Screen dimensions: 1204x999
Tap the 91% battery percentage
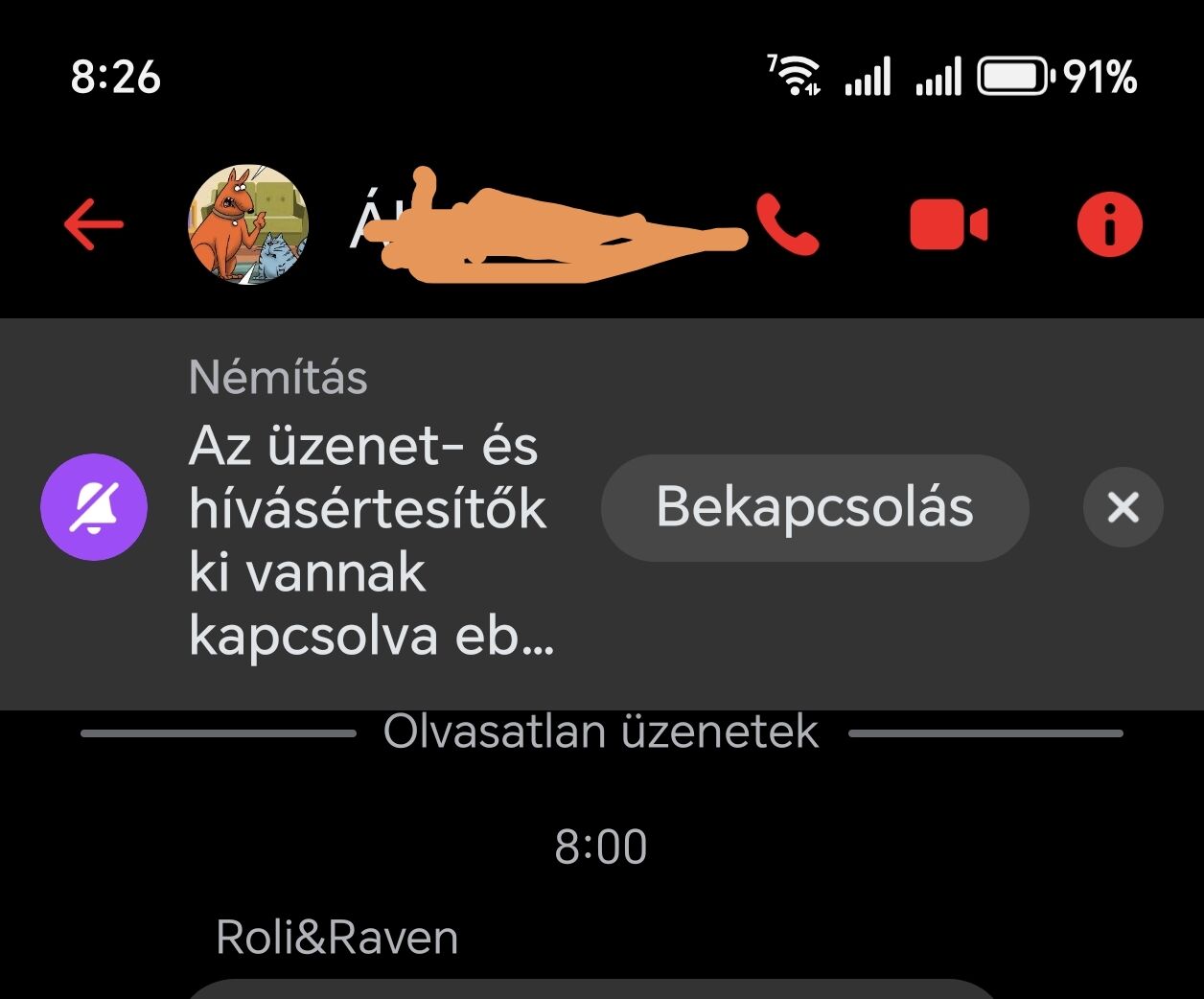coord(1100,77)
